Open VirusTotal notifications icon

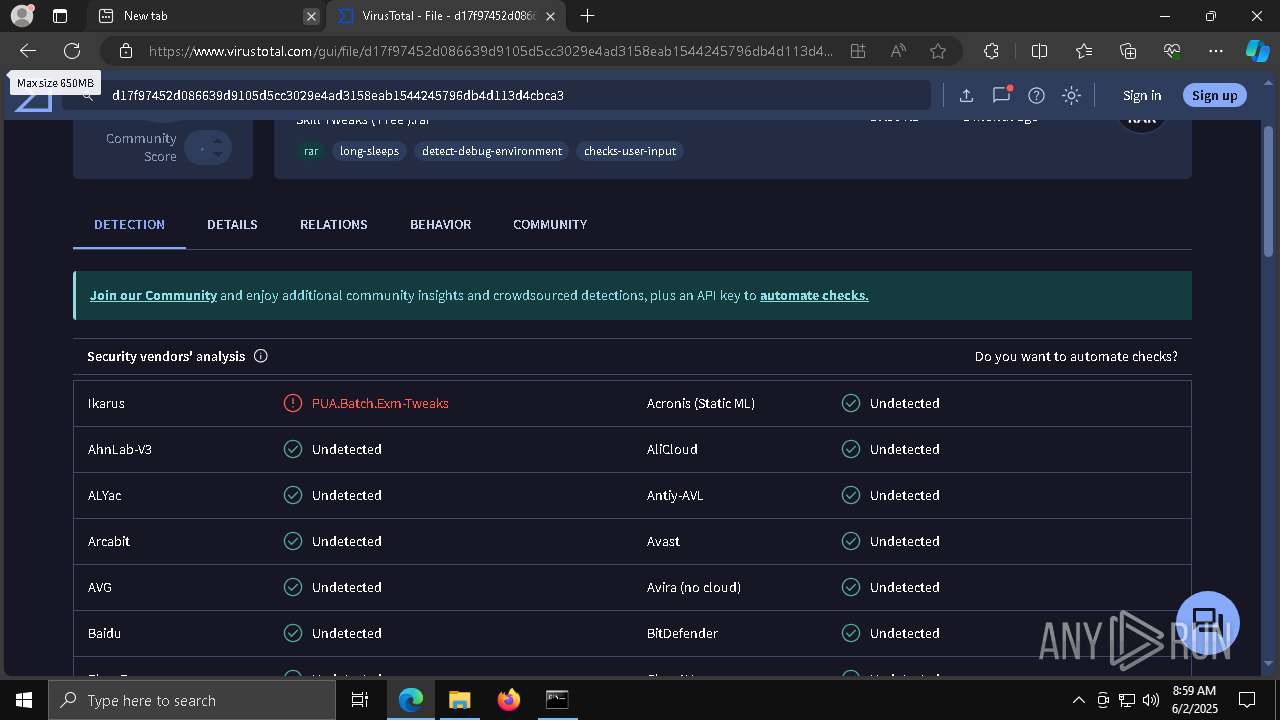pos(1001,96)
